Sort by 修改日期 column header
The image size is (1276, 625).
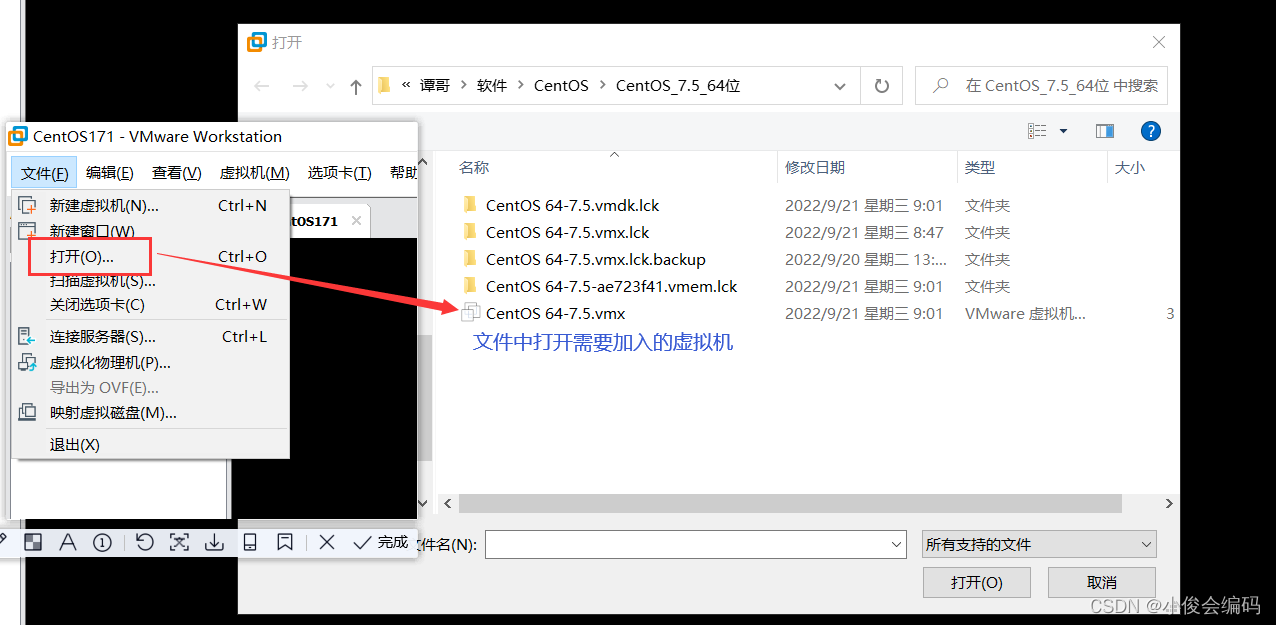(815, 168)
